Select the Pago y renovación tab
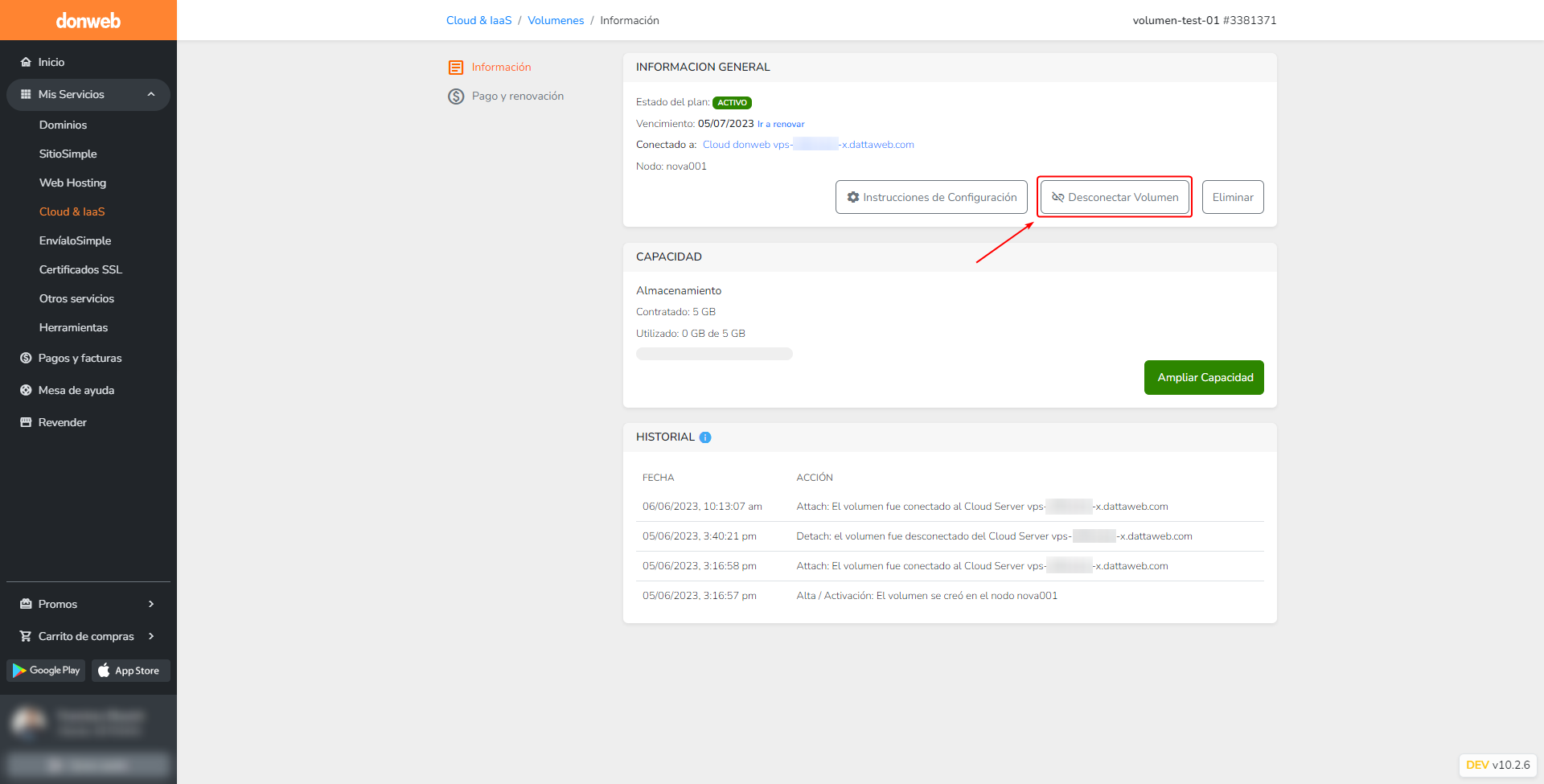This screenshot has width=1544, height=784. 518,96
